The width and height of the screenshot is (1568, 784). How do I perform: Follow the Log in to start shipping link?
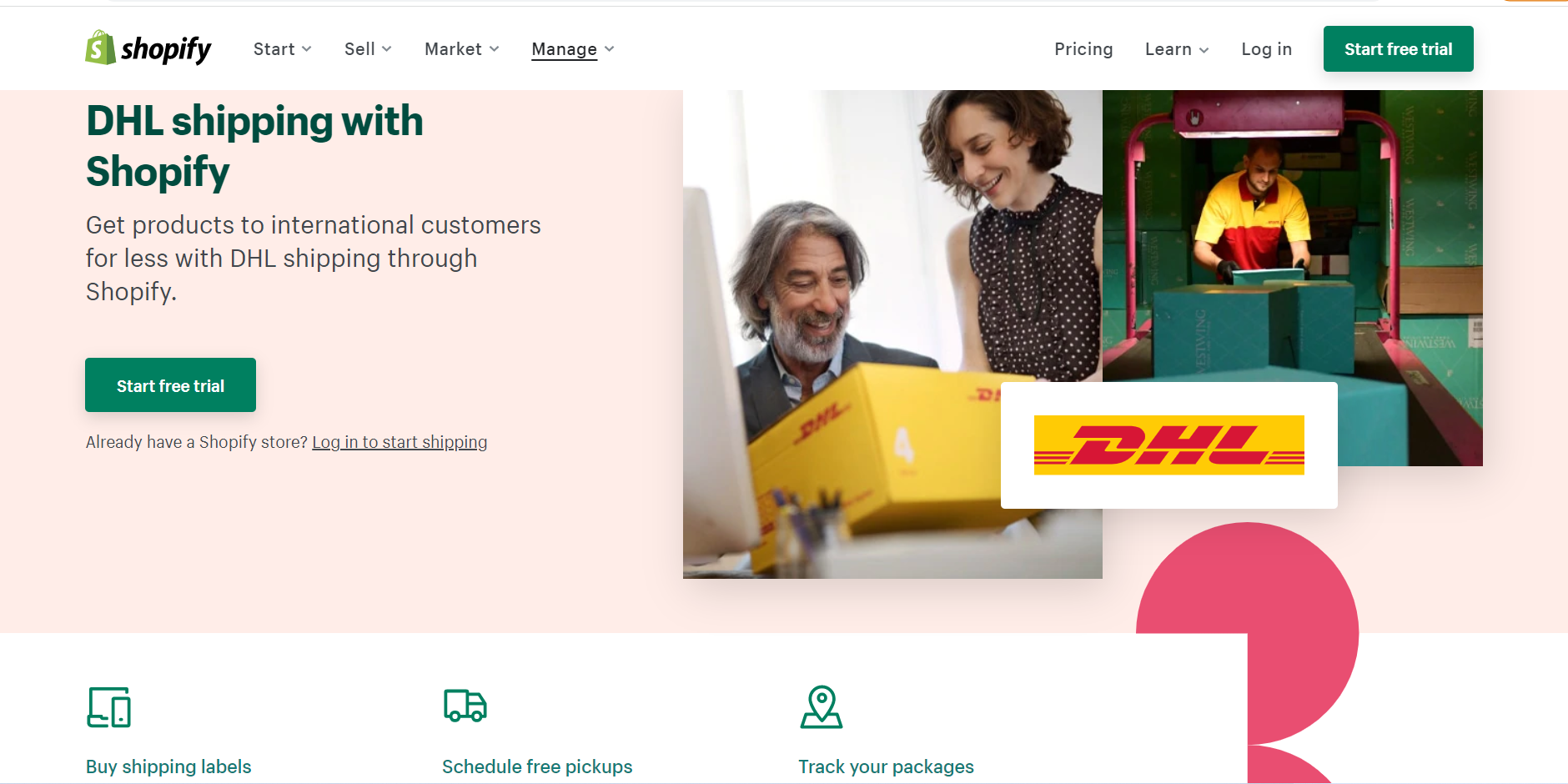point(400,442)
